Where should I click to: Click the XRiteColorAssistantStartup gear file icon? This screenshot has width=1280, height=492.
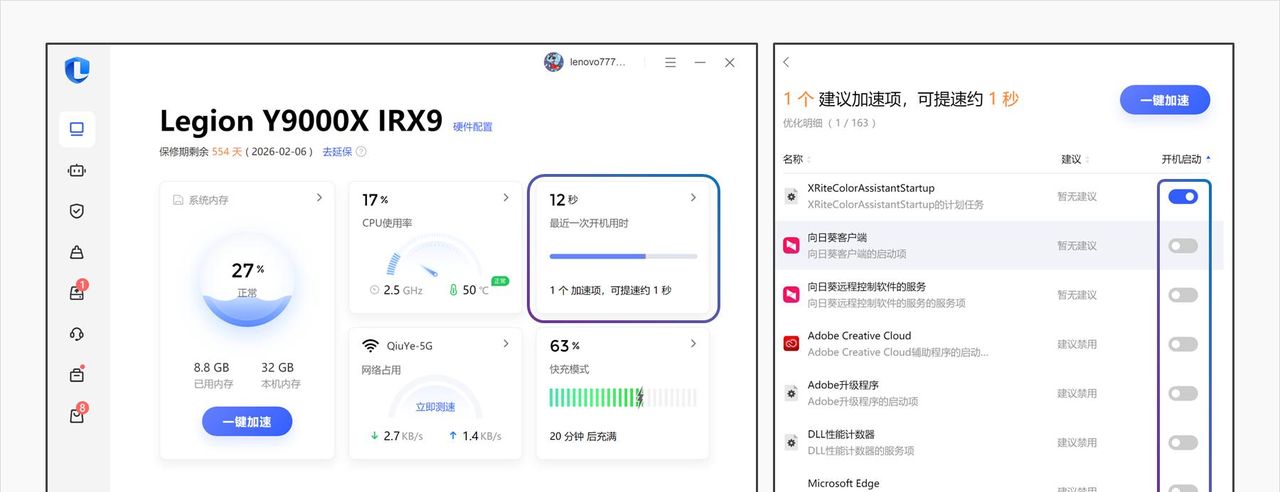click(791, 196)
